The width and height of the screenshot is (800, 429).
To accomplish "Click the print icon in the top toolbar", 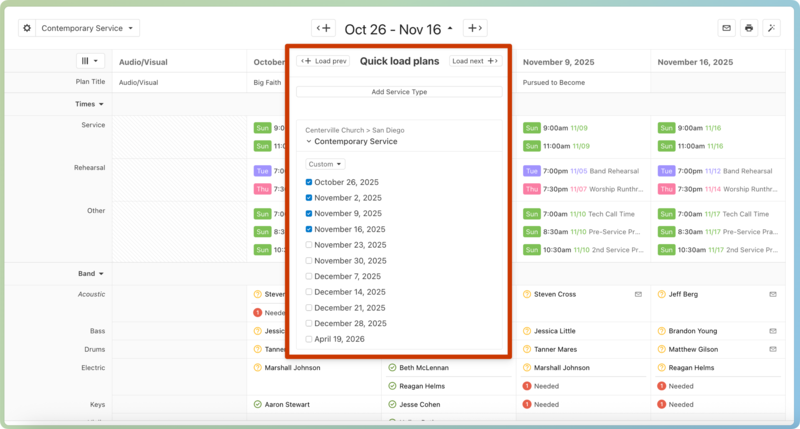I will pyautogui.click(x=749, y=28).
